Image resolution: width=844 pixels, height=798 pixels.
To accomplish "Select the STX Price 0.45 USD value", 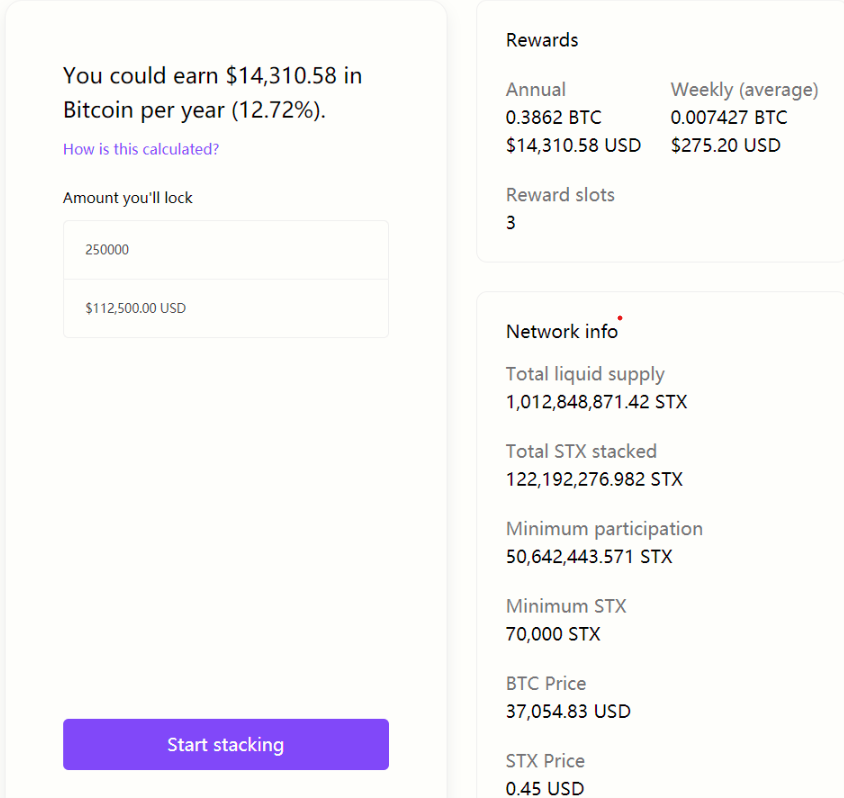I will tap(545, 788).
